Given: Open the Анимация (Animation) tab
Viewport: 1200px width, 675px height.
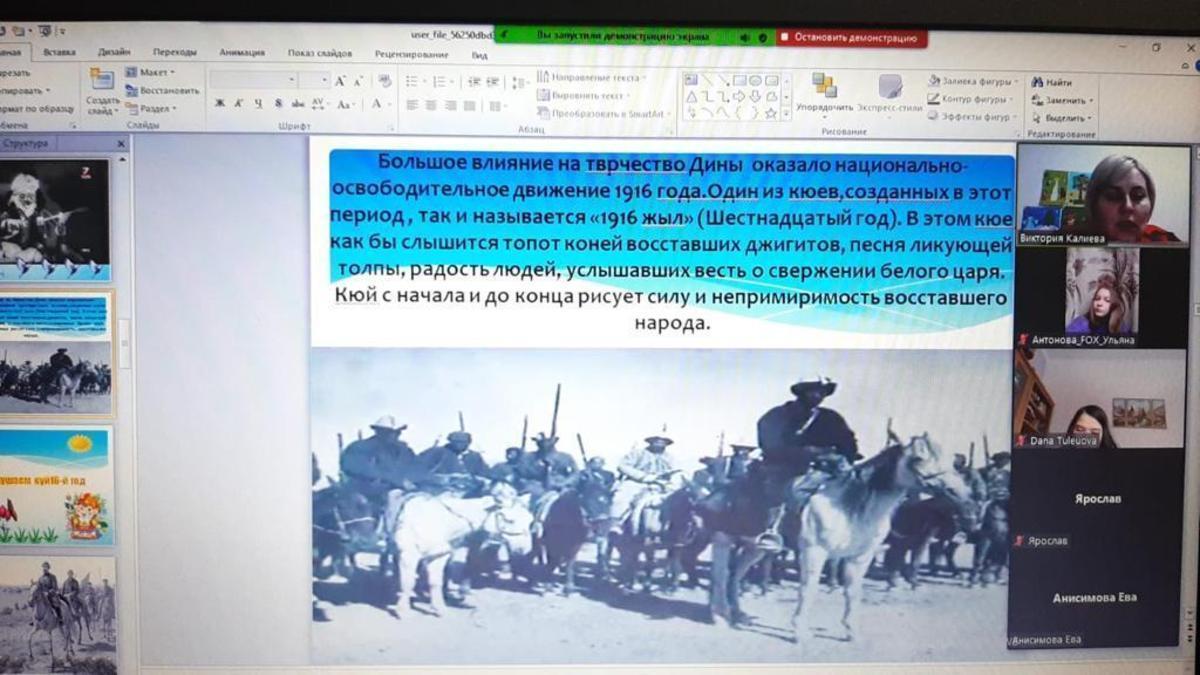Looking at the screenshot, I should [x=242, y=53].
